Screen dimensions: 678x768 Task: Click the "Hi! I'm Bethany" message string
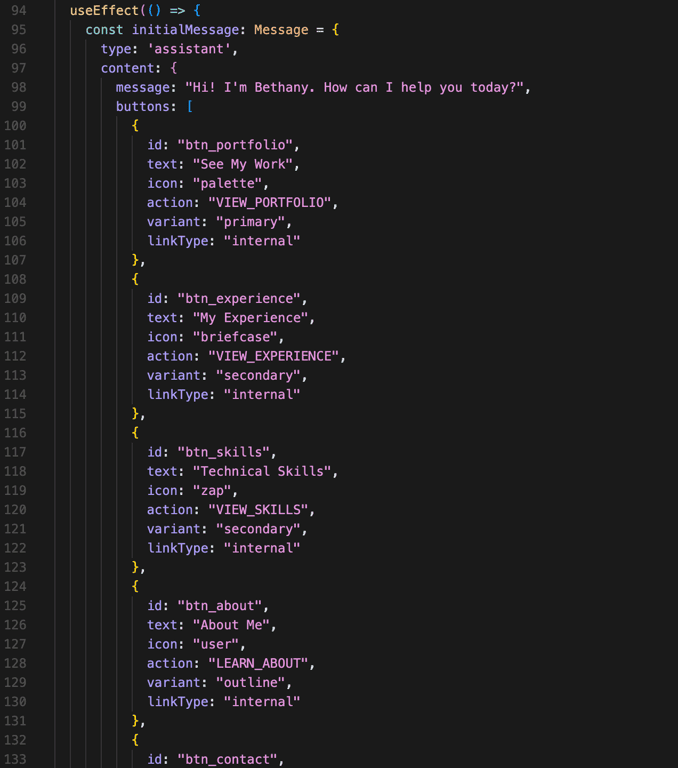click(x=354, y=87)
